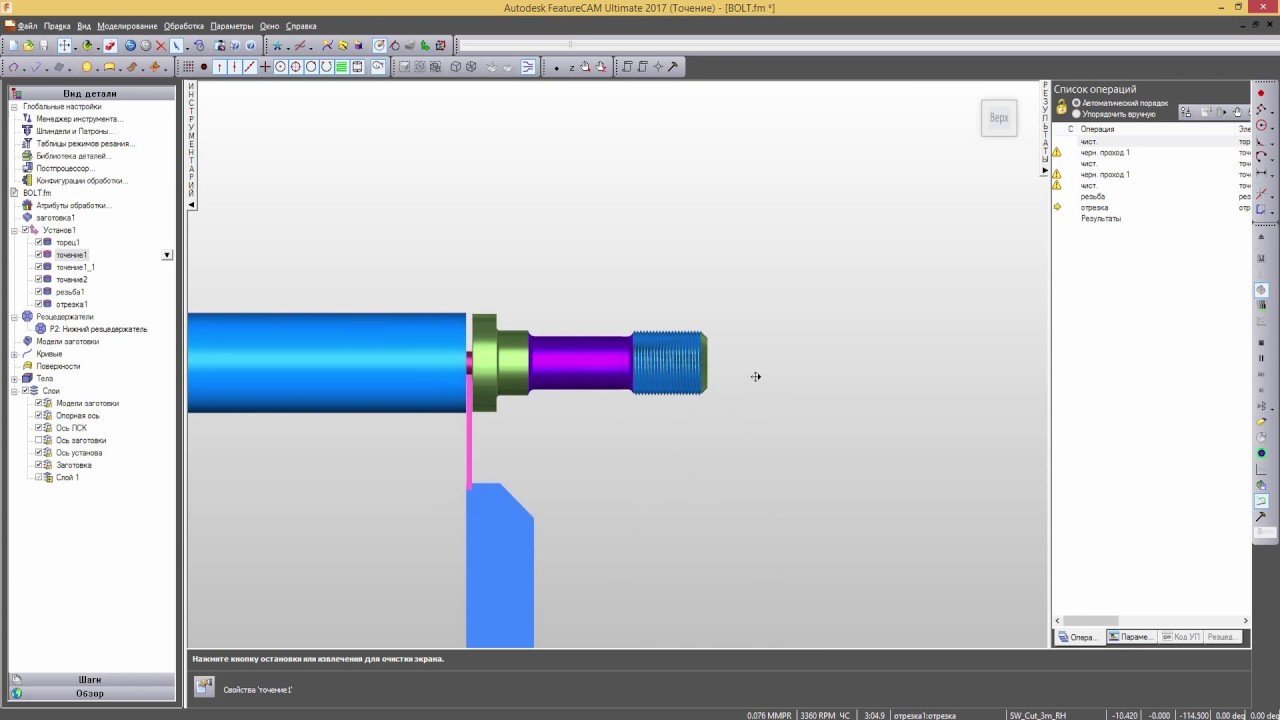Open a file with the folder icon
The height and width of the screenshot is (720, 1280).
28,45
